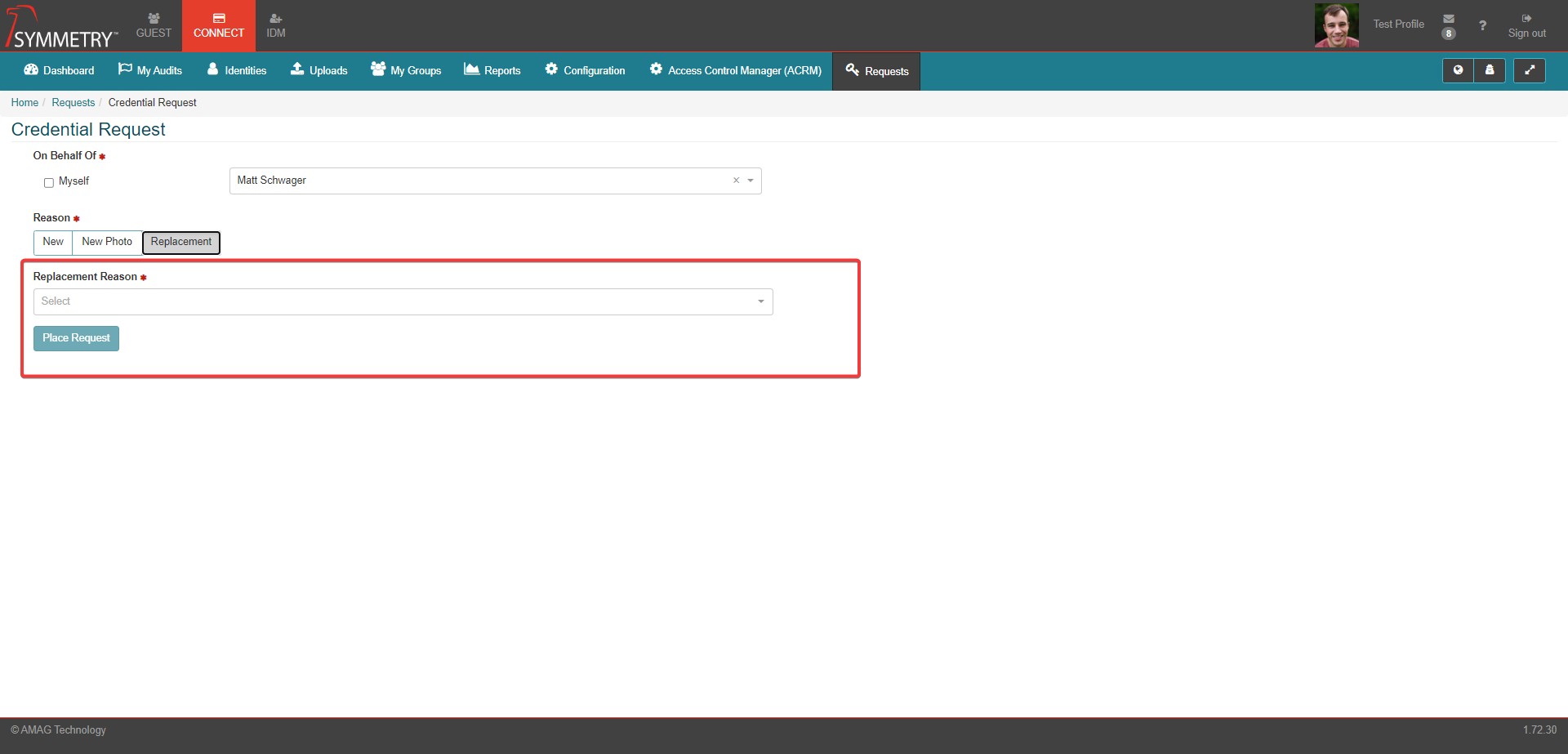
Task: Click the version number 1.72.30
Action: 1539,729
